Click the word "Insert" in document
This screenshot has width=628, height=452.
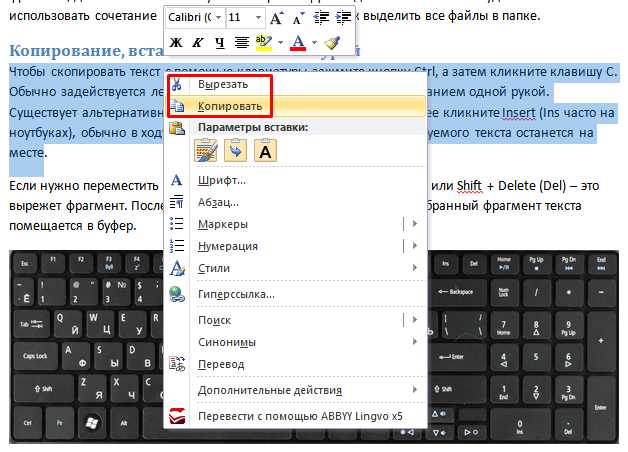click(x=519, y=113)
